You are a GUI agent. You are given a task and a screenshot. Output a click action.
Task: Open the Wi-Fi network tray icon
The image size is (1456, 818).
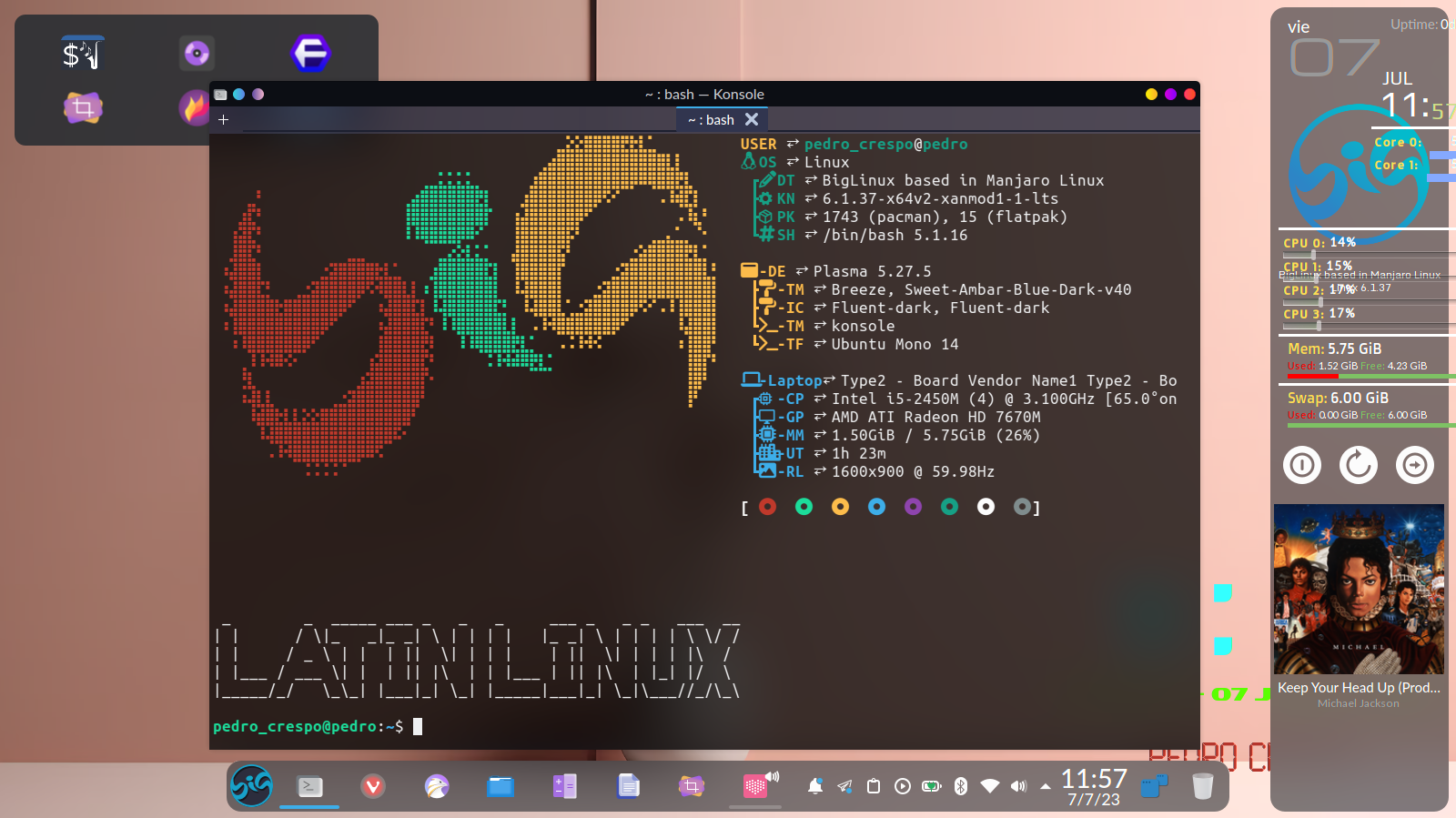point(990,786)
